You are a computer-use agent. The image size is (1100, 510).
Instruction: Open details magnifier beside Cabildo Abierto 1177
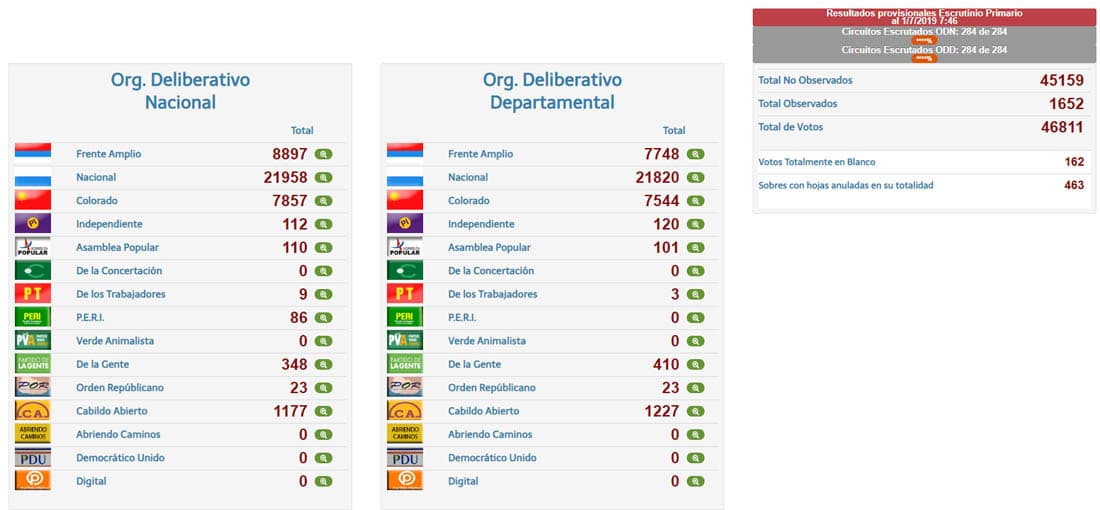(x=323, y=411)
